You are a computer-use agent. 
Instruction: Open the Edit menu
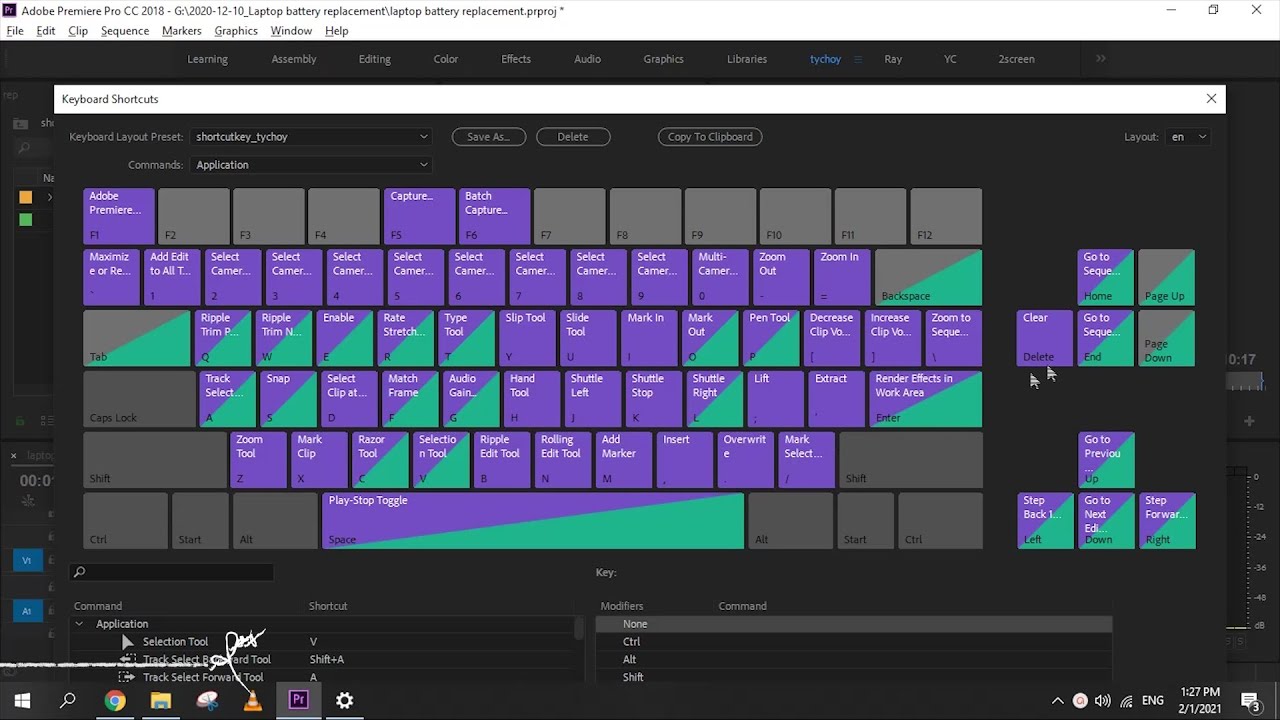(46, 31)
